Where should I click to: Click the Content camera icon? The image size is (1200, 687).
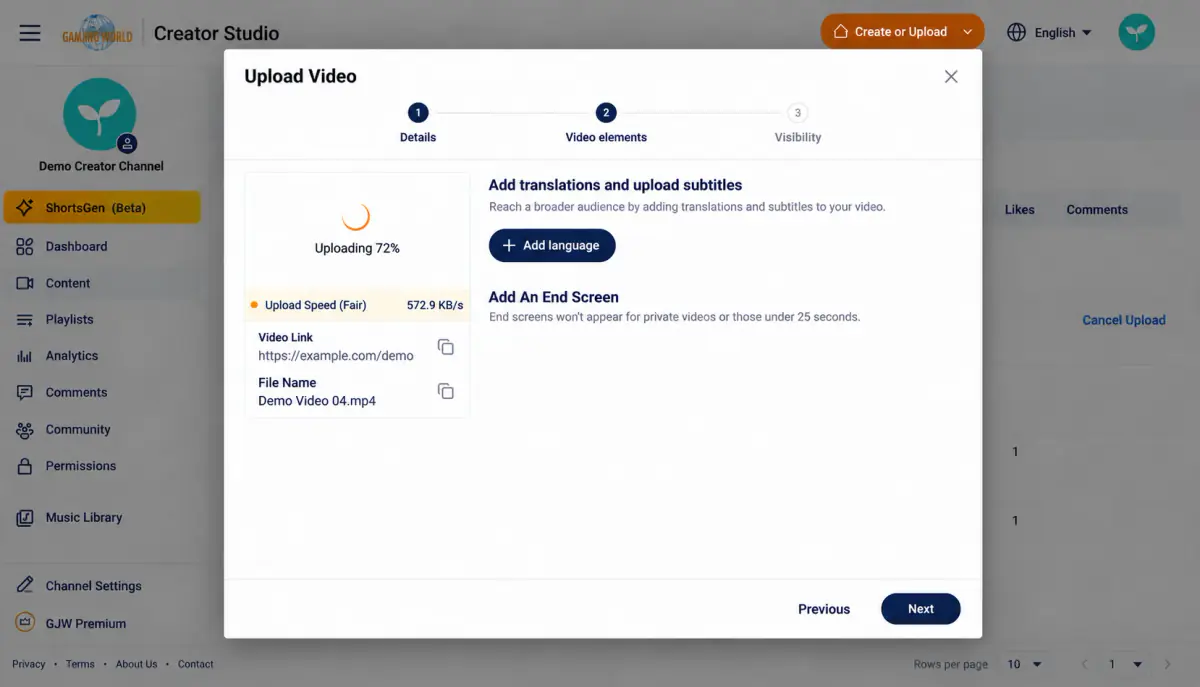pos(25,283)
